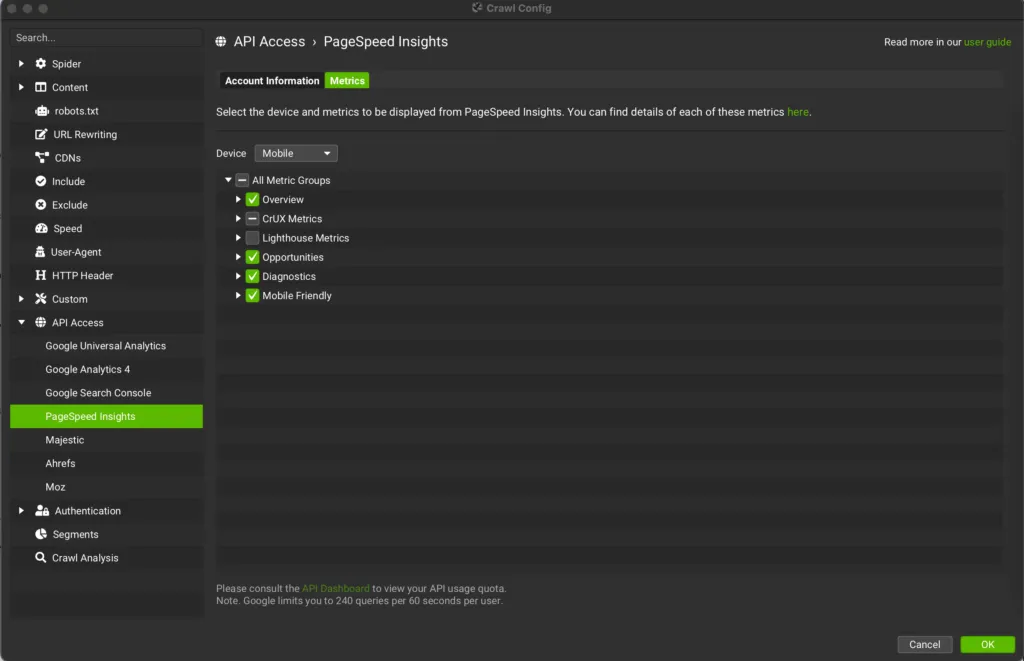
Task: Open the API Dashboard link
Action: (x=336, y=588)
